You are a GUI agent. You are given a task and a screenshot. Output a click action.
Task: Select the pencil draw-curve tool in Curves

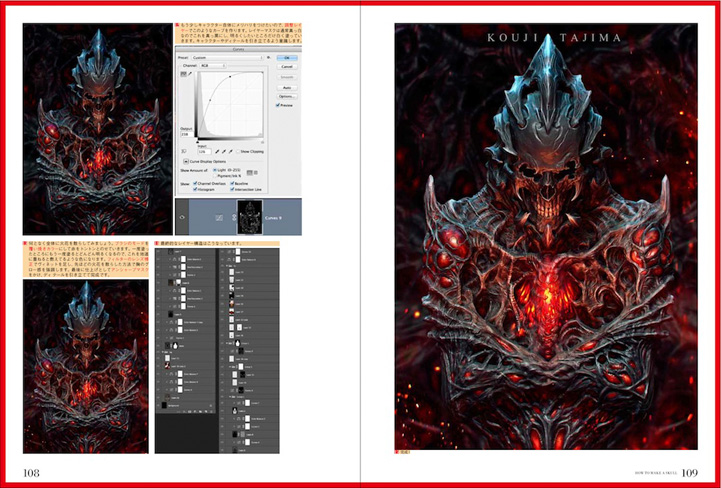coord(189,74)
